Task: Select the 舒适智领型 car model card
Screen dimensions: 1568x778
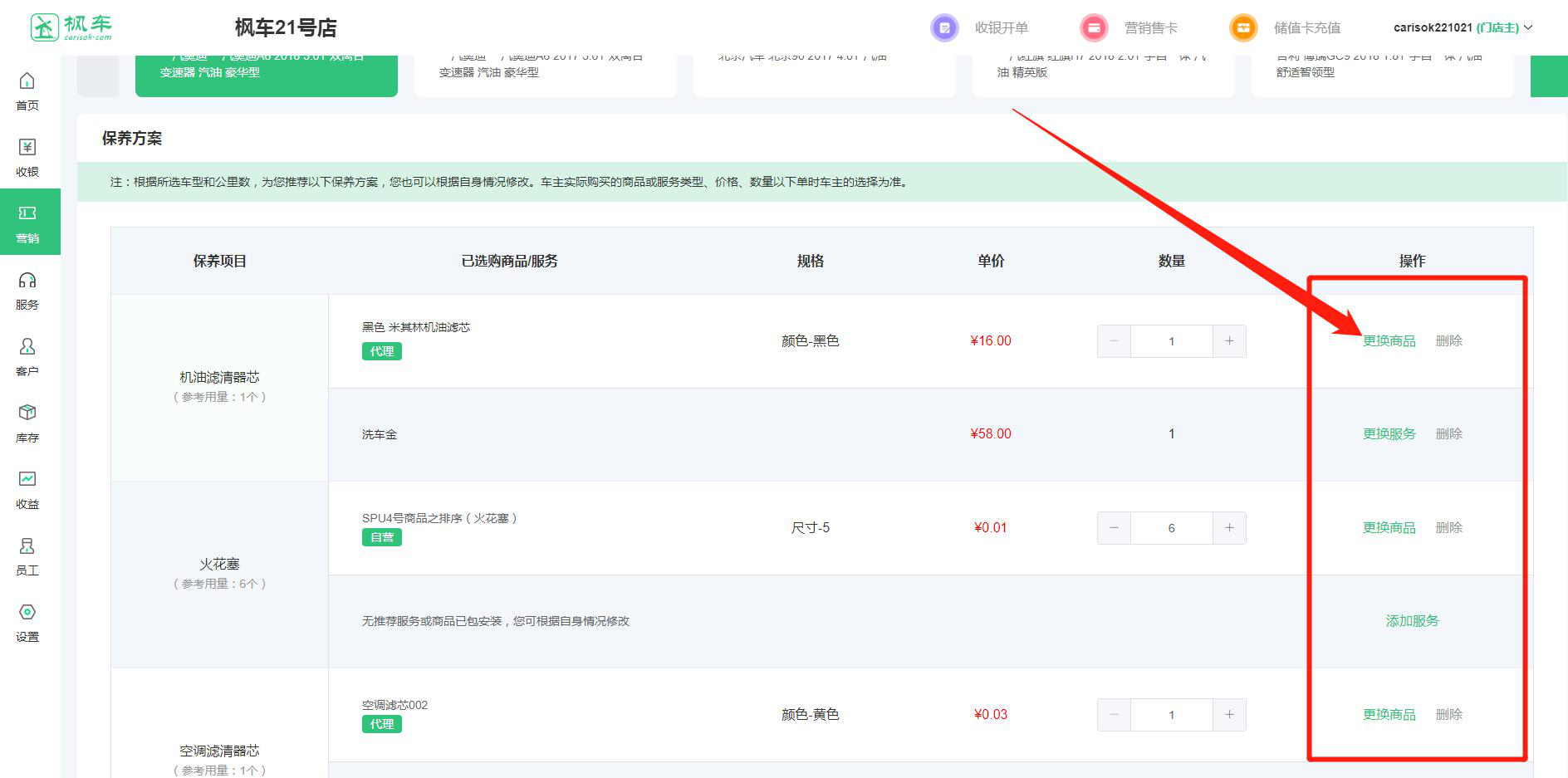Action: 1383,76
